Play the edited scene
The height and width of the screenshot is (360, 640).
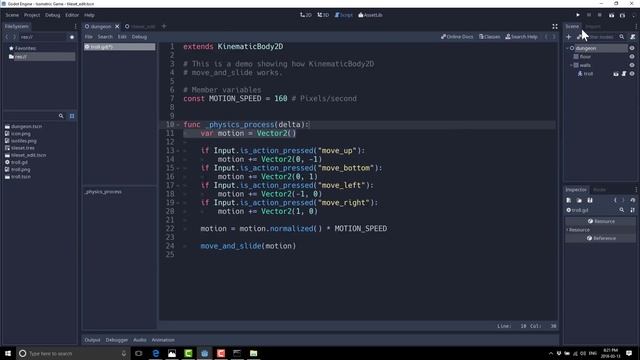611,15
